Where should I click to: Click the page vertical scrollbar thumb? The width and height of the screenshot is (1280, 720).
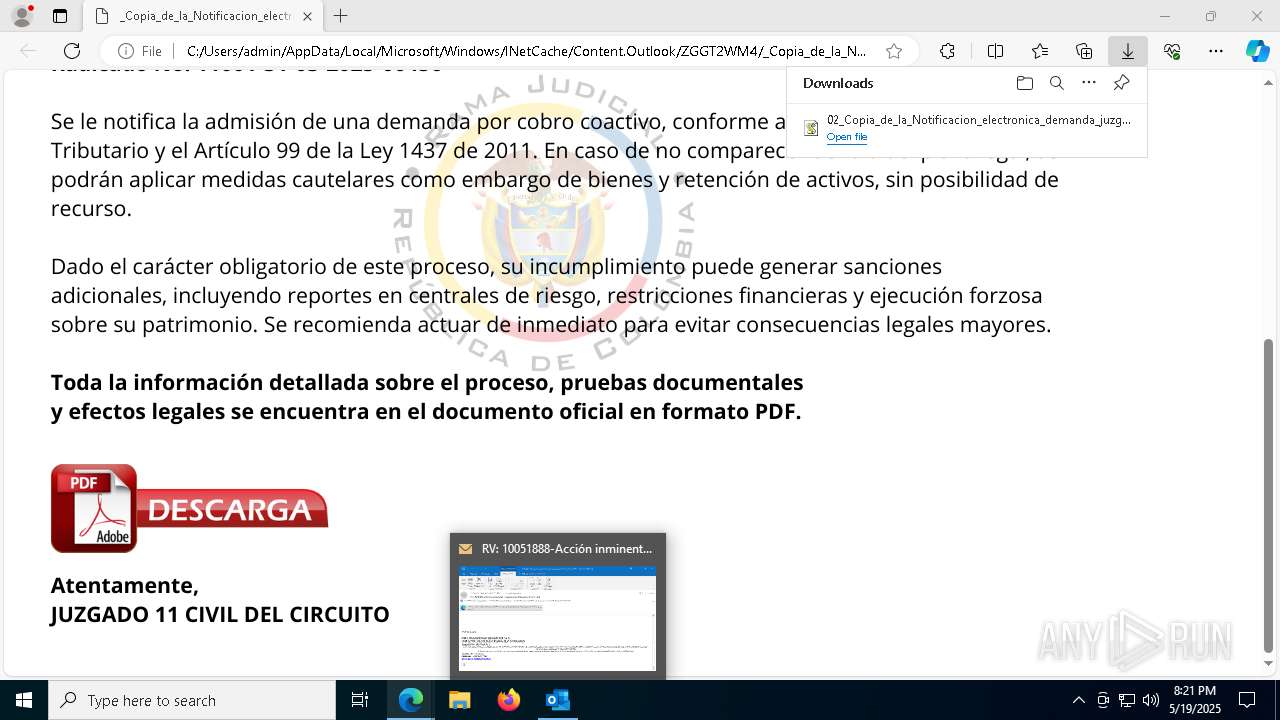pyautogui.click(x=1269, y=496)
